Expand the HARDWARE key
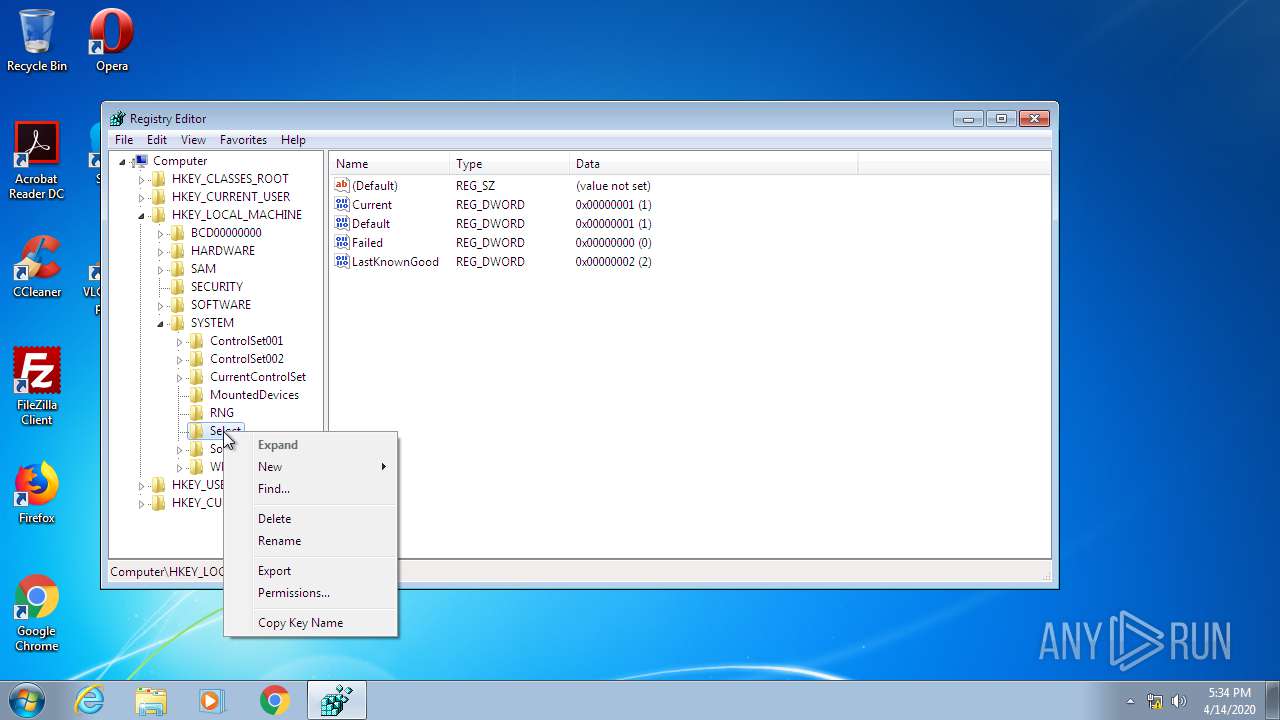 [x=160, y=252]
